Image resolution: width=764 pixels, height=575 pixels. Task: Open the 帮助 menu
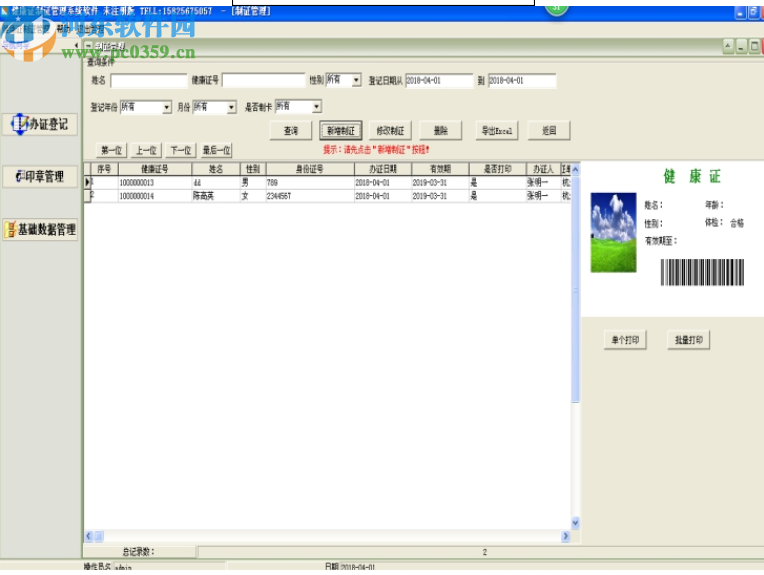63,29
